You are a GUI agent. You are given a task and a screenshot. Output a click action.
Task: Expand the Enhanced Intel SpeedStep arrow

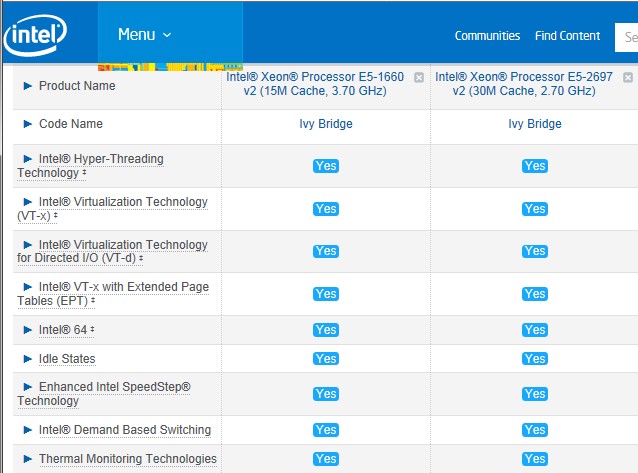click(x=28, y=387)
